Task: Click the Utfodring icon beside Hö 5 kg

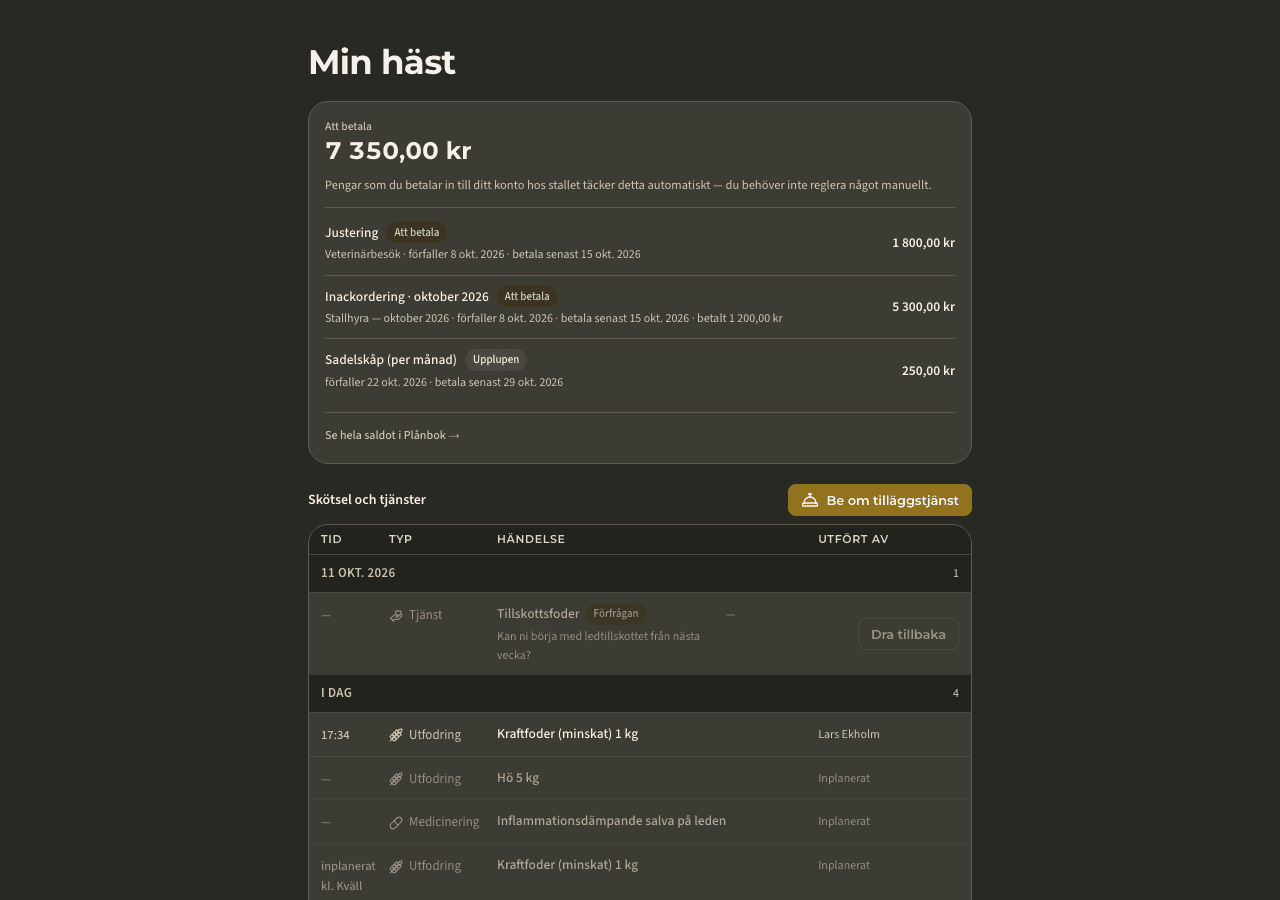Action: (396, 779)
